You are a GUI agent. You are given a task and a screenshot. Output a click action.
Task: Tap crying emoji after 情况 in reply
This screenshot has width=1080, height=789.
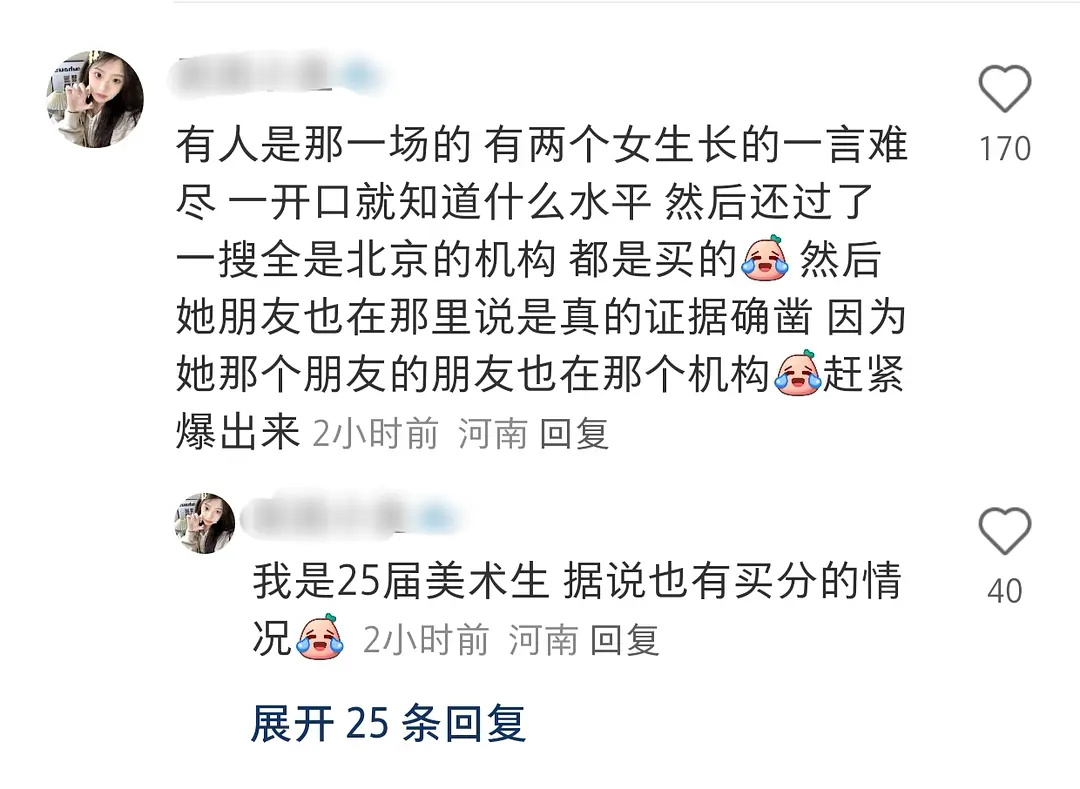[x=320, y=638]
